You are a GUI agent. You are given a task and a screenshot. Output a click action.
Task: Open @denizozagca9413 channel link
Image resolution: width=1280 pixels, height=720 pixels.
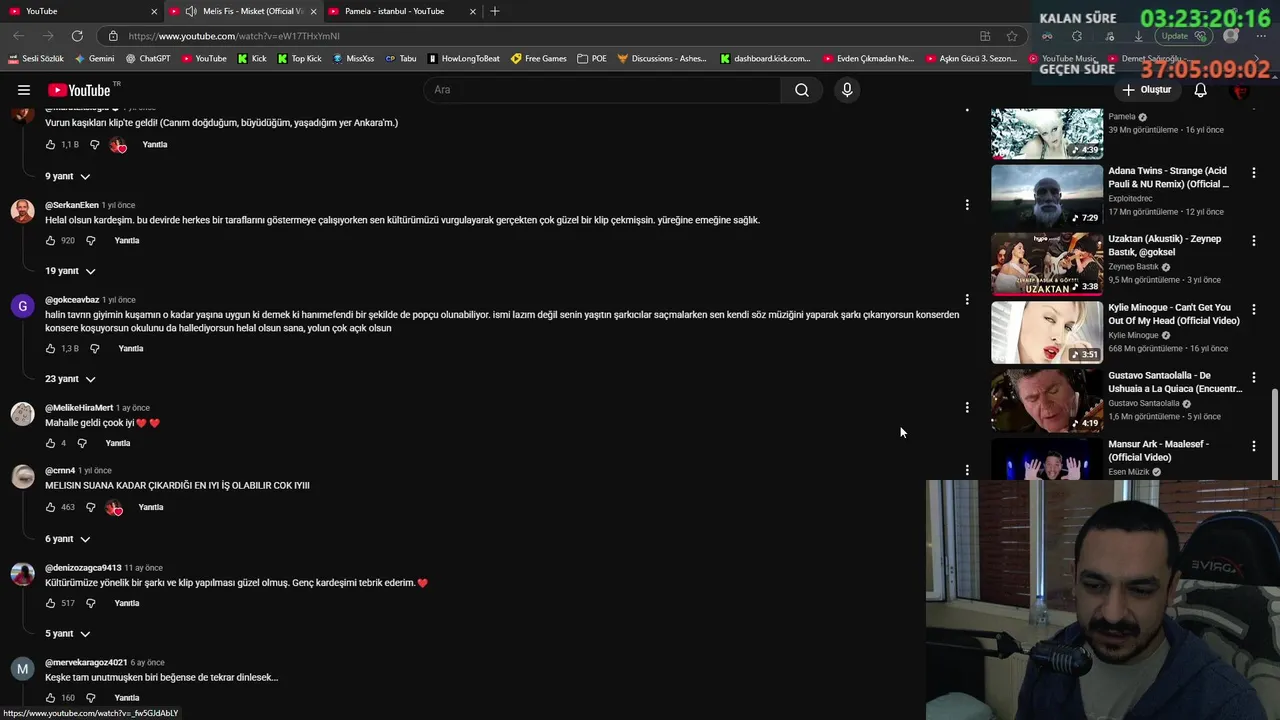pos(83,568)
